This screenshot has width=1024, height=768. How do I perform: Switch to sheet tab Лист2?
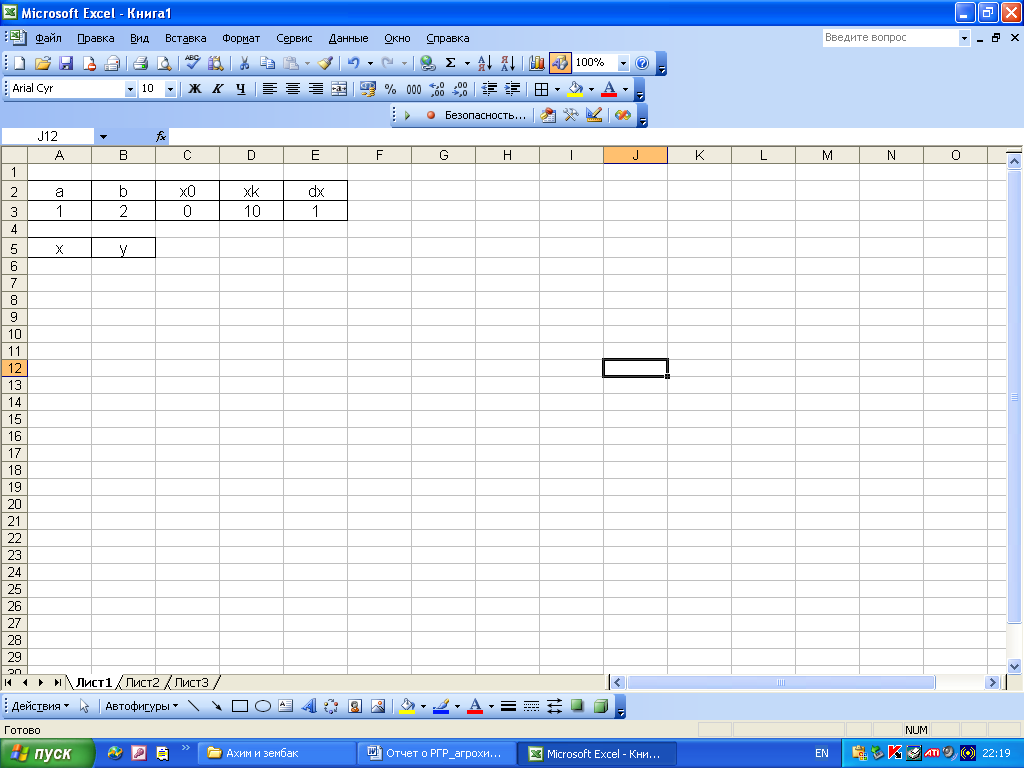(142, 682)
